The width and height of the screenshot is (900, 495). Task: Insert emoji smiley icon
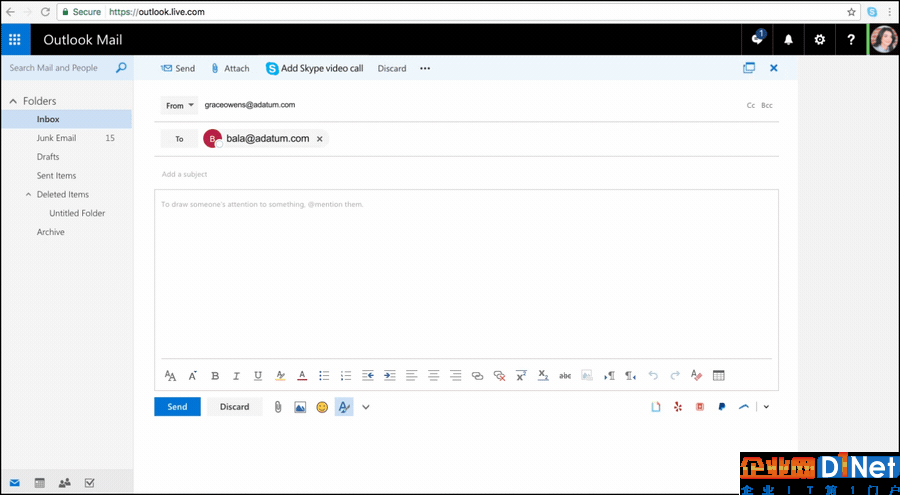pyautogui.click(x=322, y=407)
